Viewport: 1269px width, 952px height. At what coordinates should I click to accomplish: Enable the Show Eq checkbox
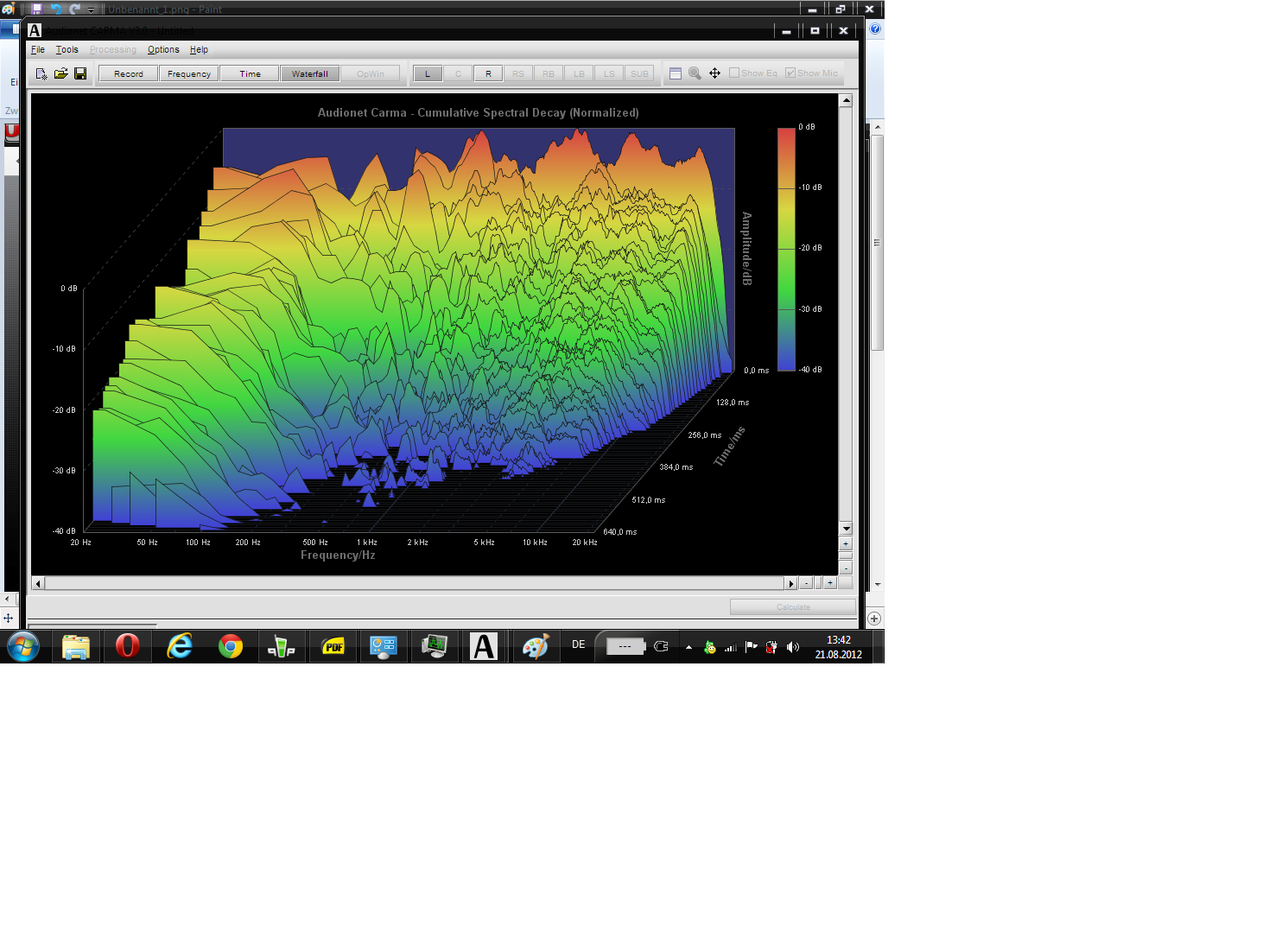(x=734, y=73)
